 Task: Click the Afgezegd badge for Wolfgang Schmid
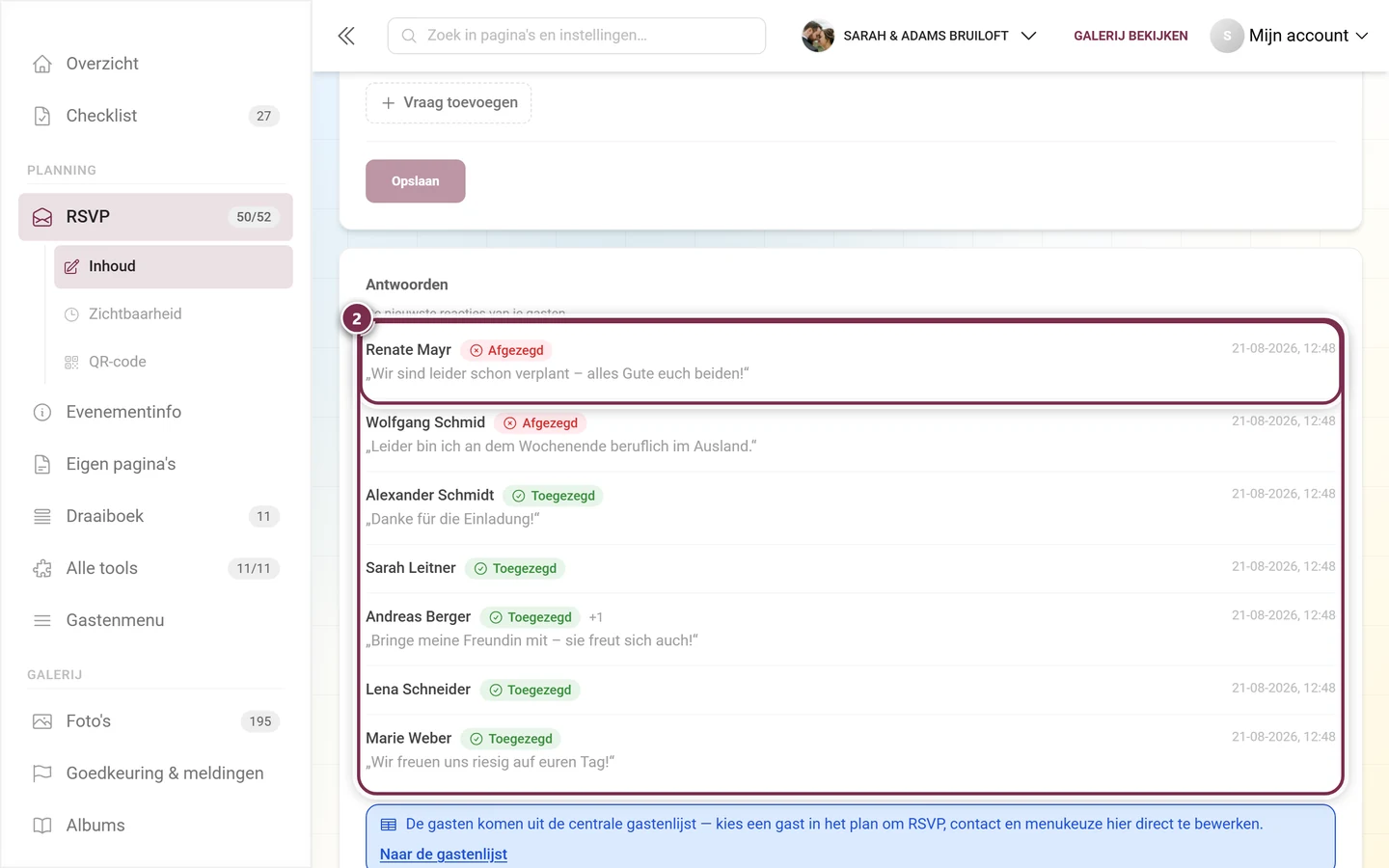(540, 423)
